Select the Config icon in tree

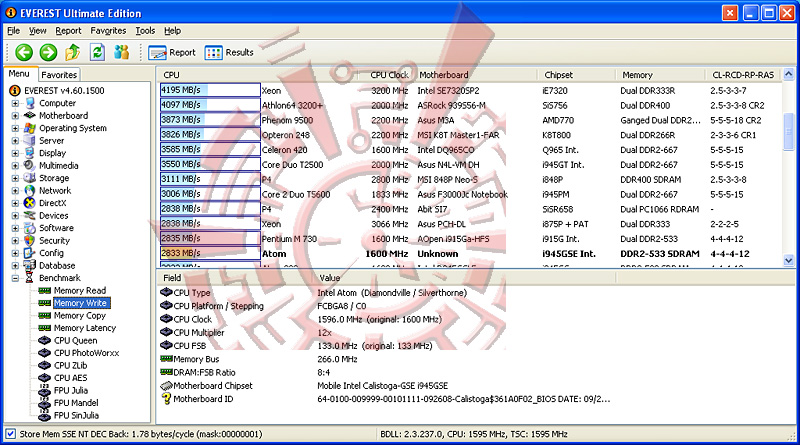tap(30, 253)
